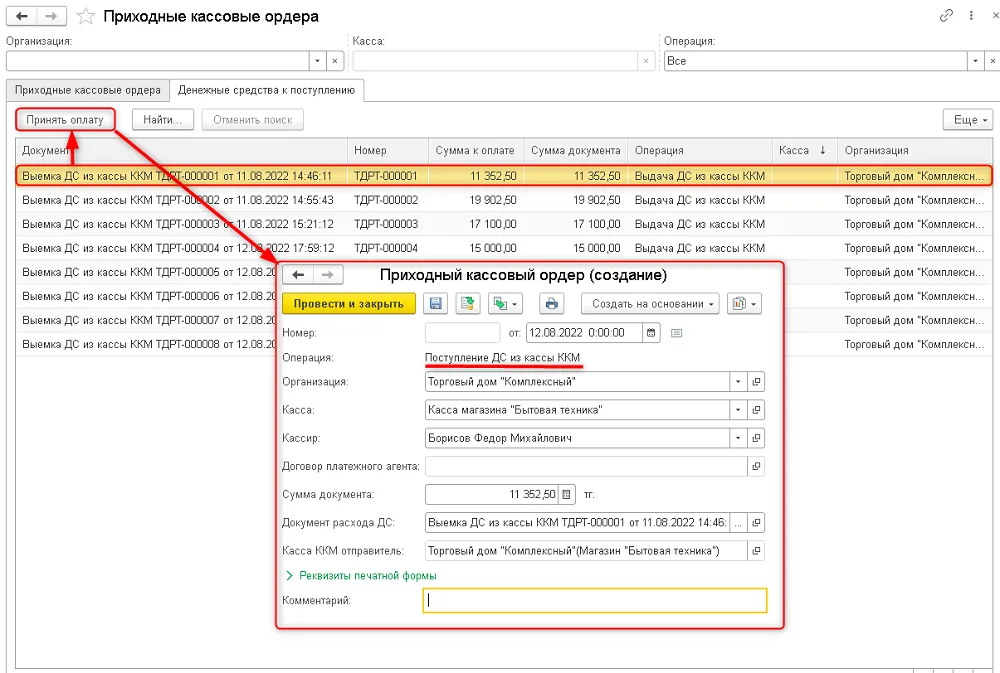Click the Принять оплату button

point(65,120)
